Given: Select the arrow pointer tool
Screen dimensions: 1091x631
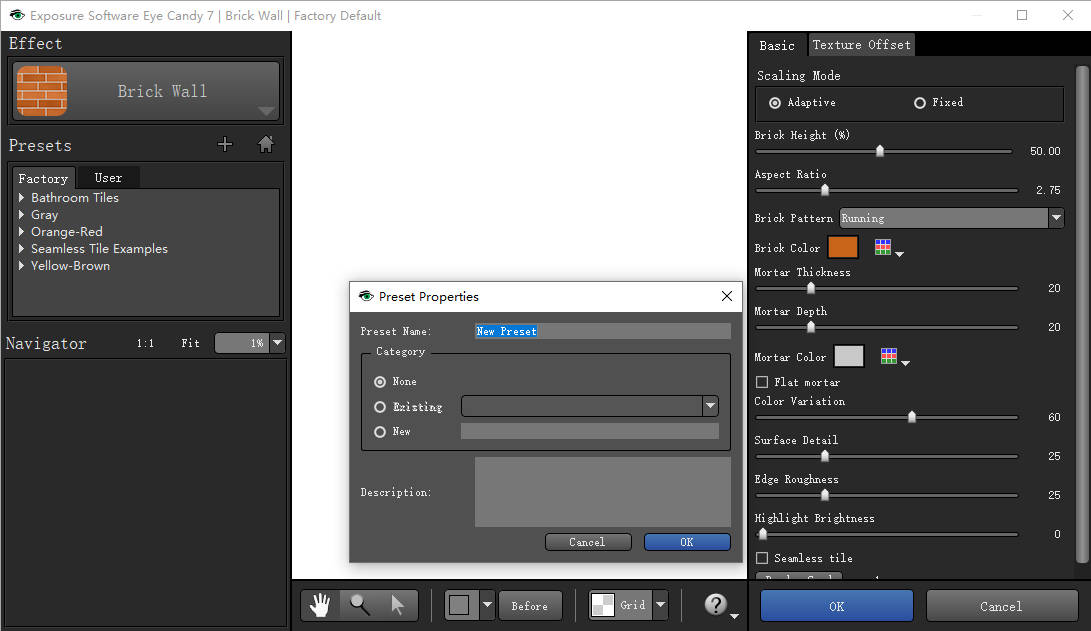Looking at the screenshot, I should pos(397,605).
